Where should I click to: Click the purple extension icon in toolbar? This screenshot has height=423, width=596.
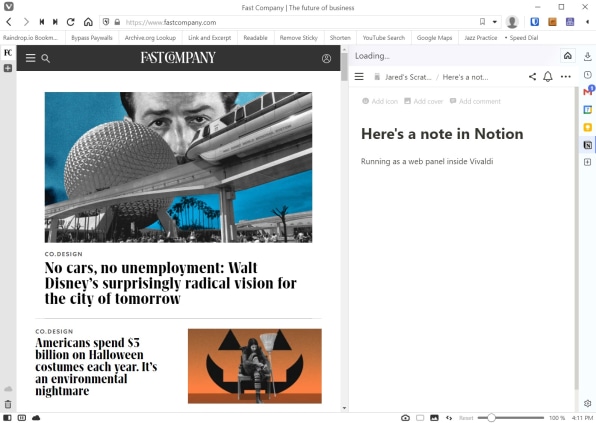(570, 22)
